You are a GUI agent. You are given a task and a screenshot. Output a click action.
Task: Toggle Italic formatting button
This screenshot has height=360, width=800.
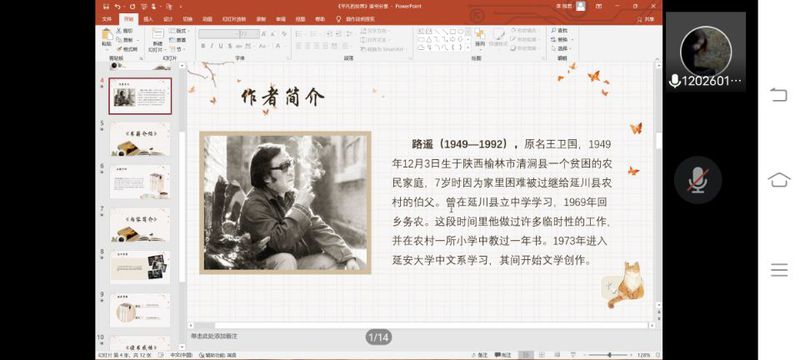point(212,46)
